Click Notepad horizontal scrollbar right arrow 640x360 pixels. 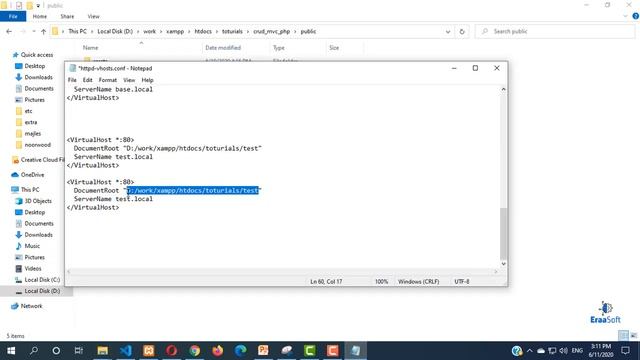click(496, 271)
